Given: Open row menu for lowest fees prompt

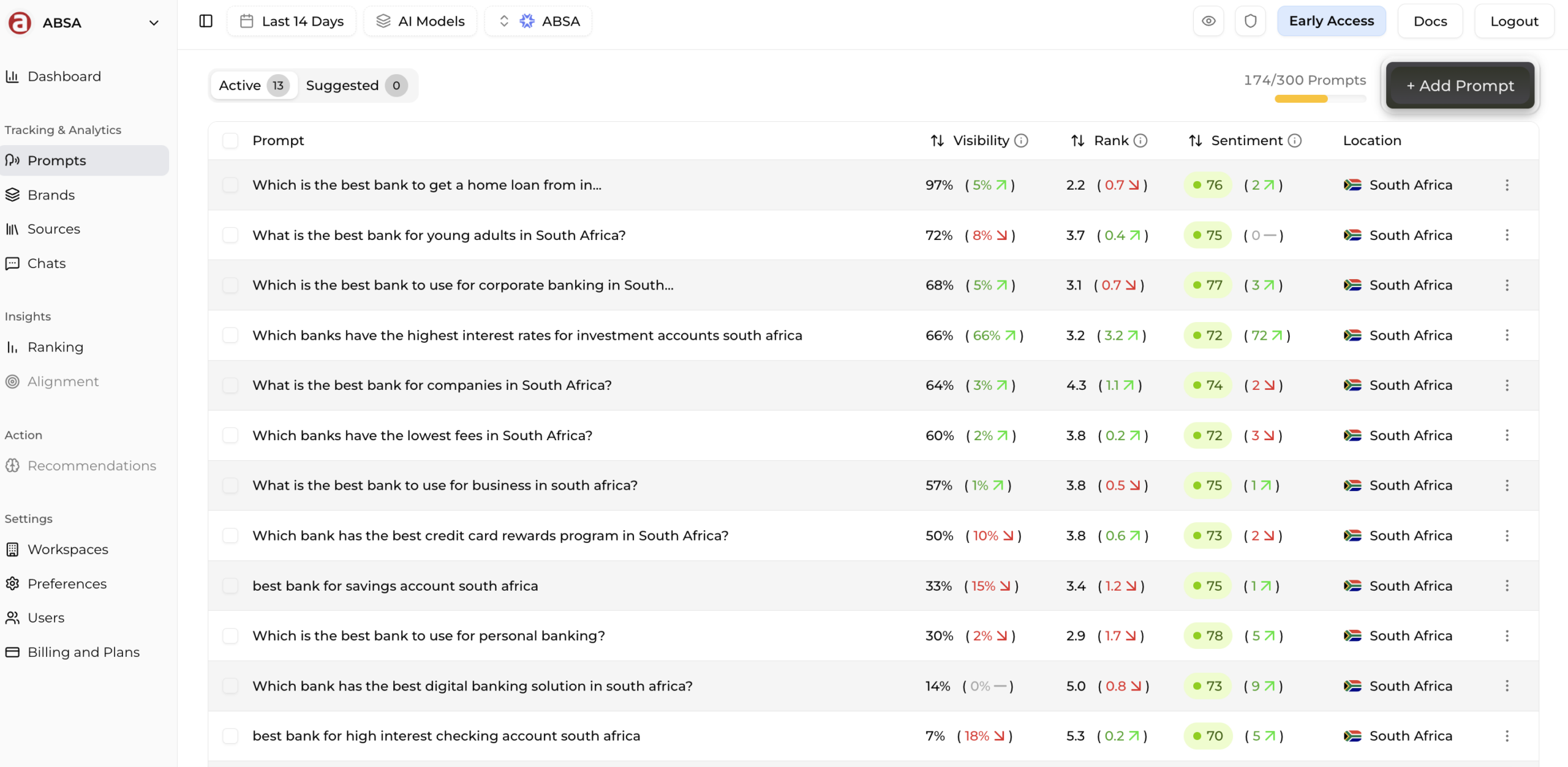Looking at the screenshot, I should point(1507,435).
